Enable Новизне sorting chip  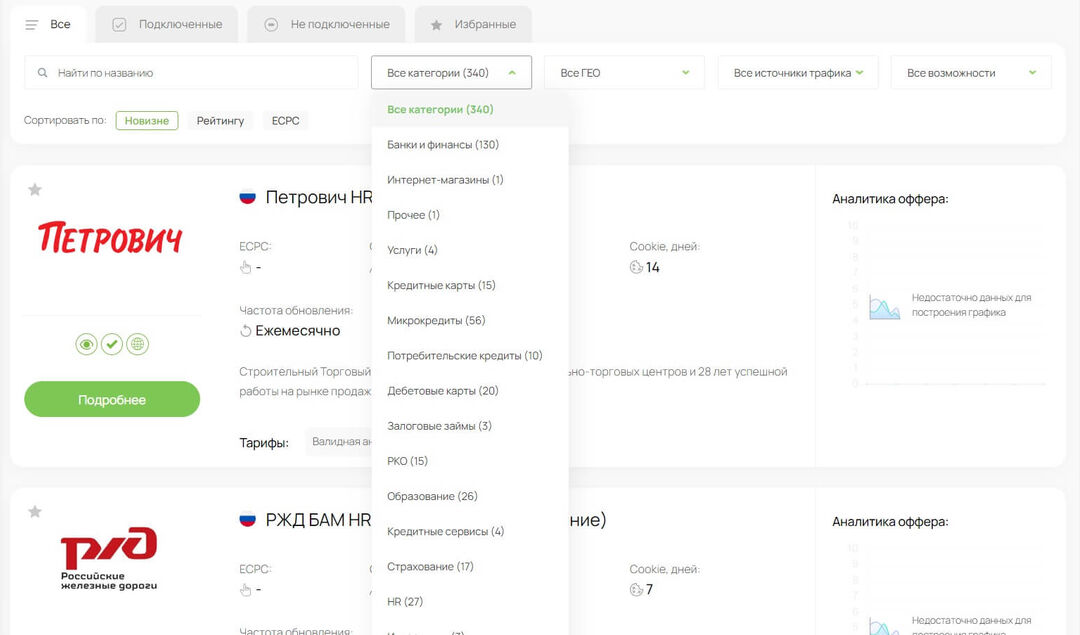pyautogui.click(x=146, y=120)
